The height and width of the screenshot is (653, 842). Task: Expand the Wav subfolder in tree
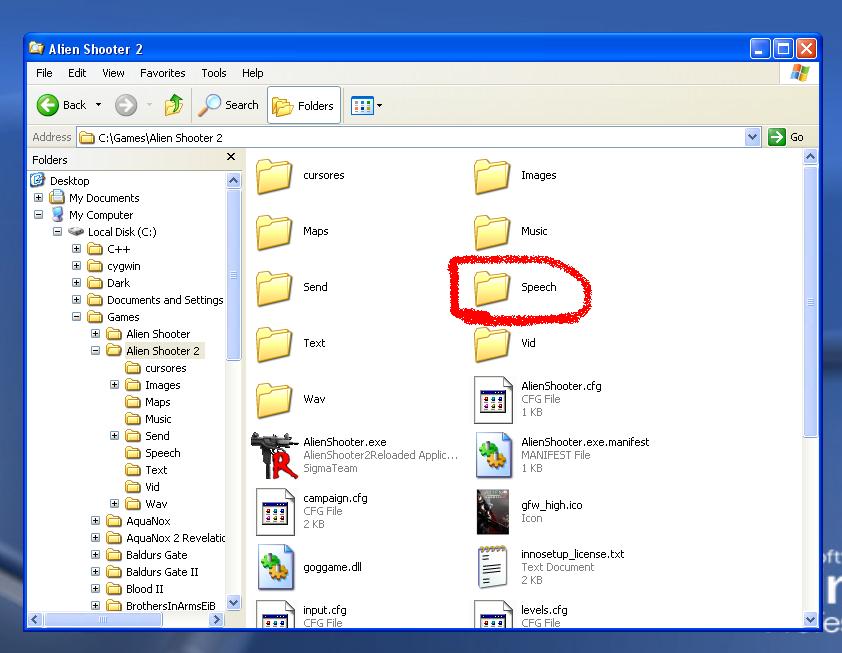(x=114, y=504)
